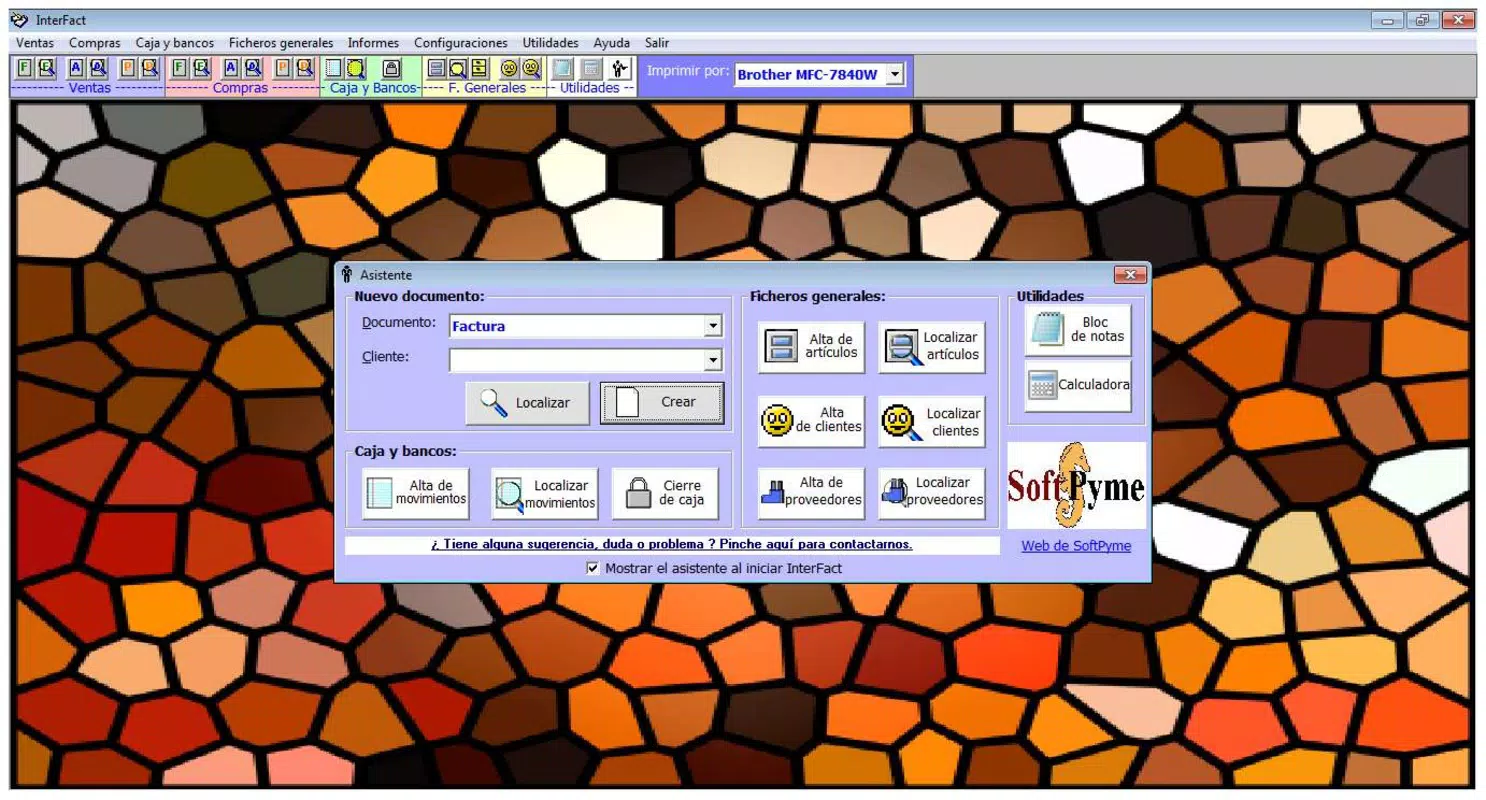Click the Compras 'A' magnifier search icon
1486x800 pixels.
point(253,67)
